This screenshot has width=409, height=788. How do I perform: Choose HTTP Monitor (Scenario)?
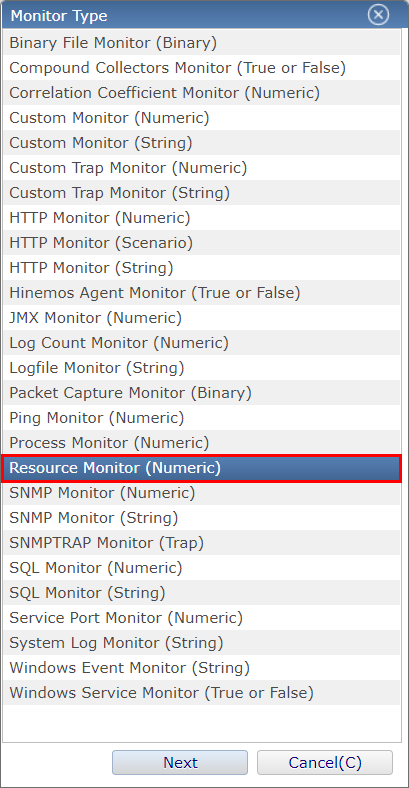point(201,243)
